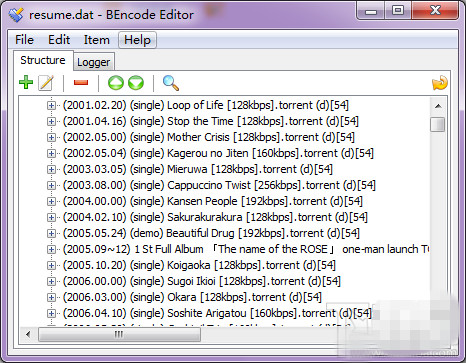Expand the Beautiful Drug demo node
Image resolution: width=466 pixels, height=363 pixels.
[x=51, y=233]
